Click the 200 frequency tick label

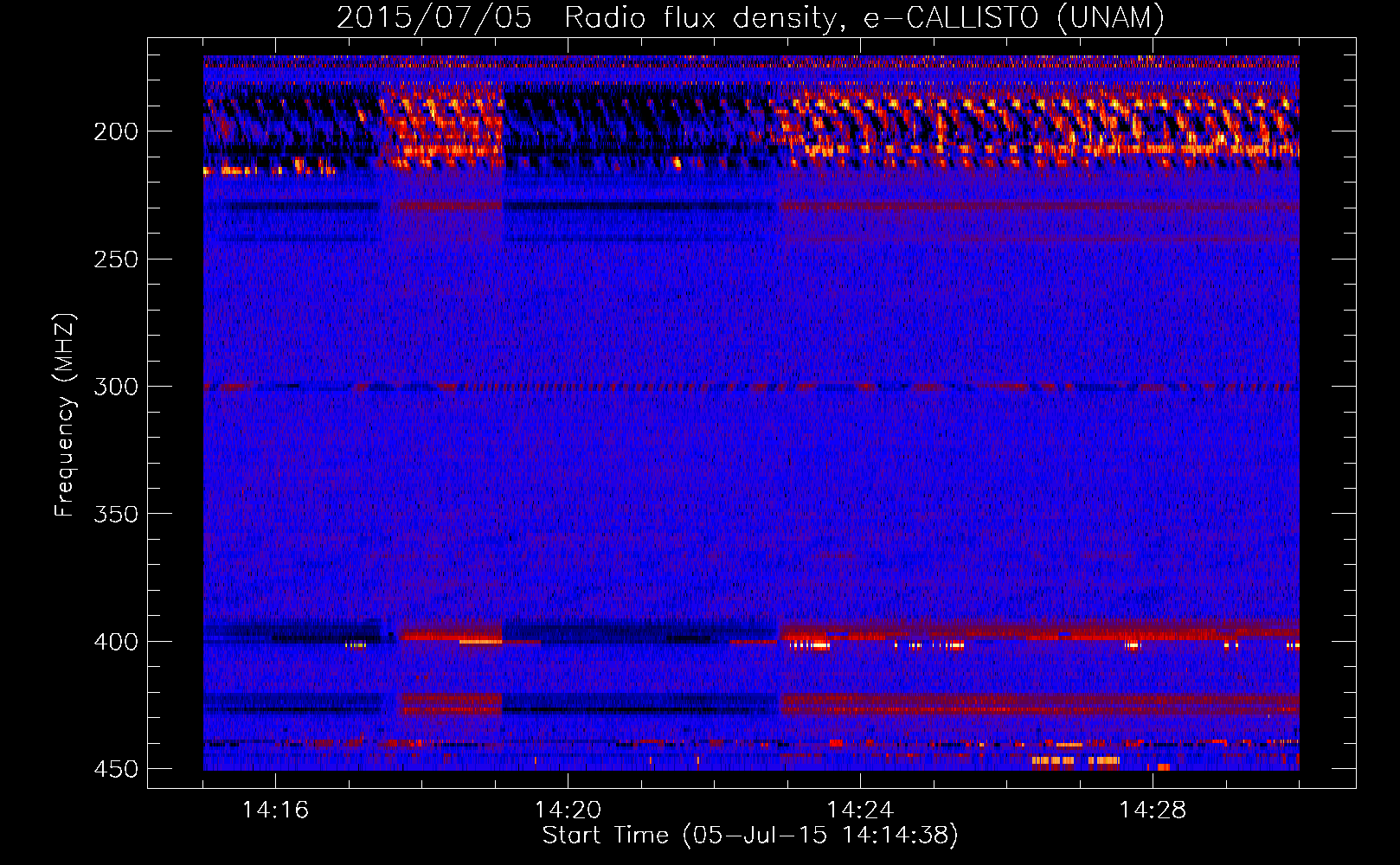tap(115, 131)
